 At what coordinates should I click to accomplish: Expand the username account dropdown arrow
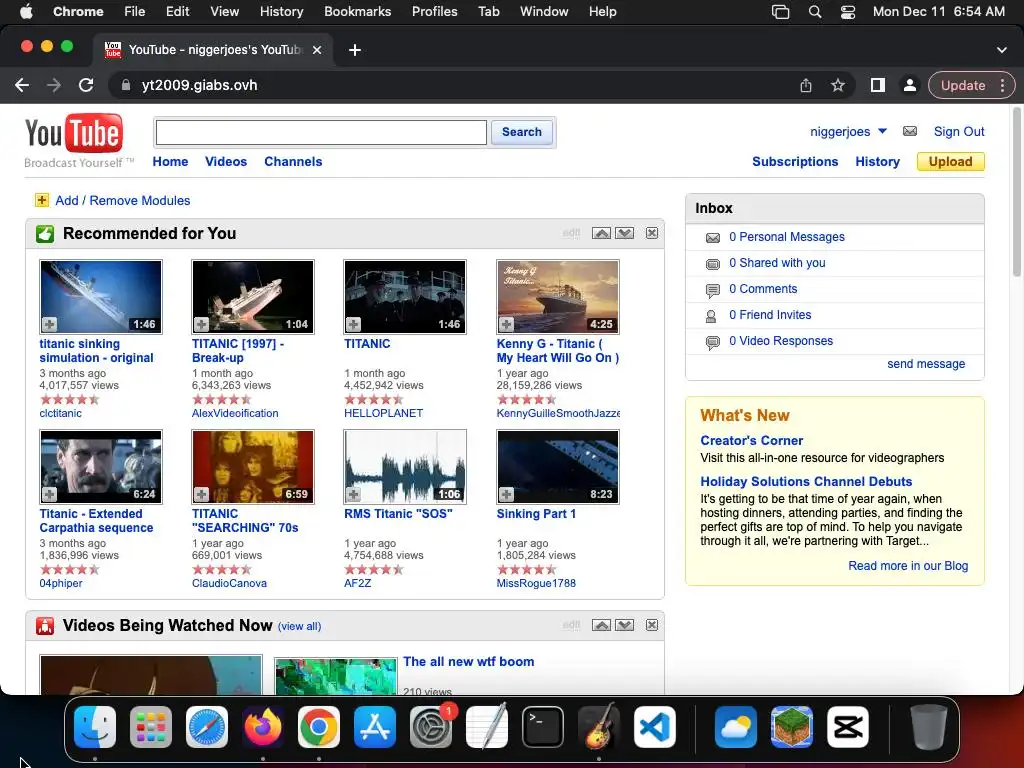[x=882, y=131]
